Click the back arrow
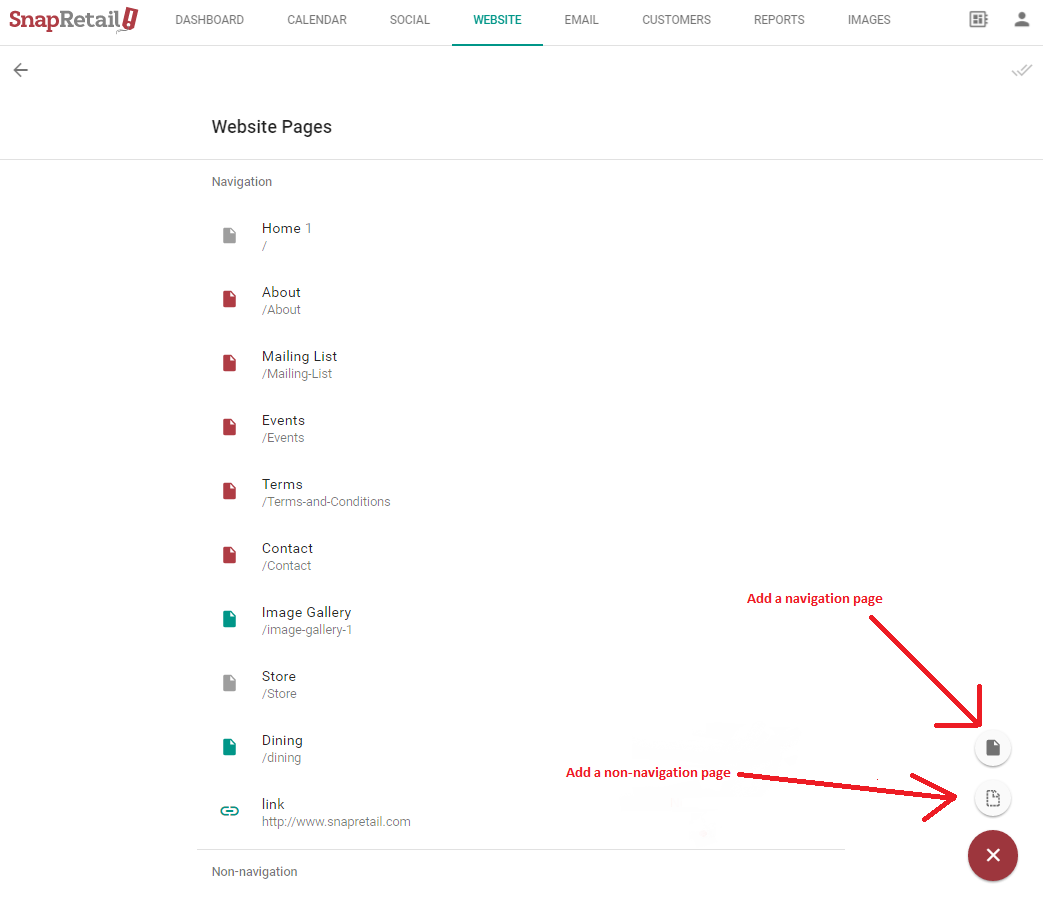 (x=21, y=70)
